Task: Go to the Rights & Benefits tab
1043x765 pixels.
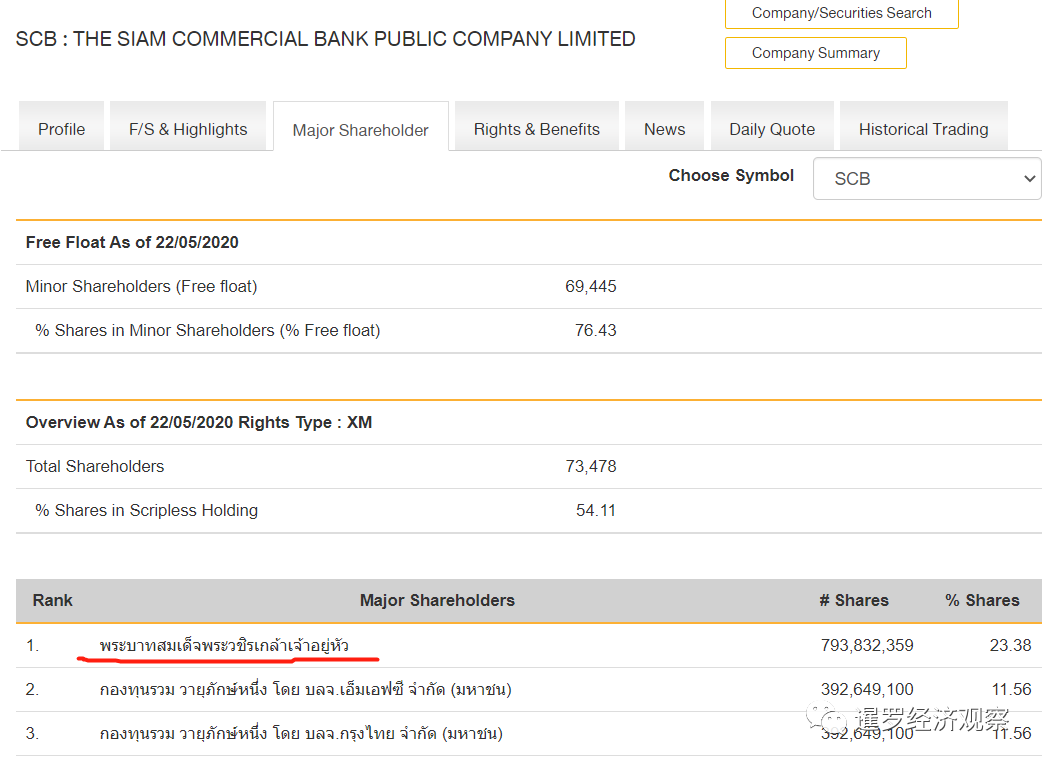Action: 537,129
